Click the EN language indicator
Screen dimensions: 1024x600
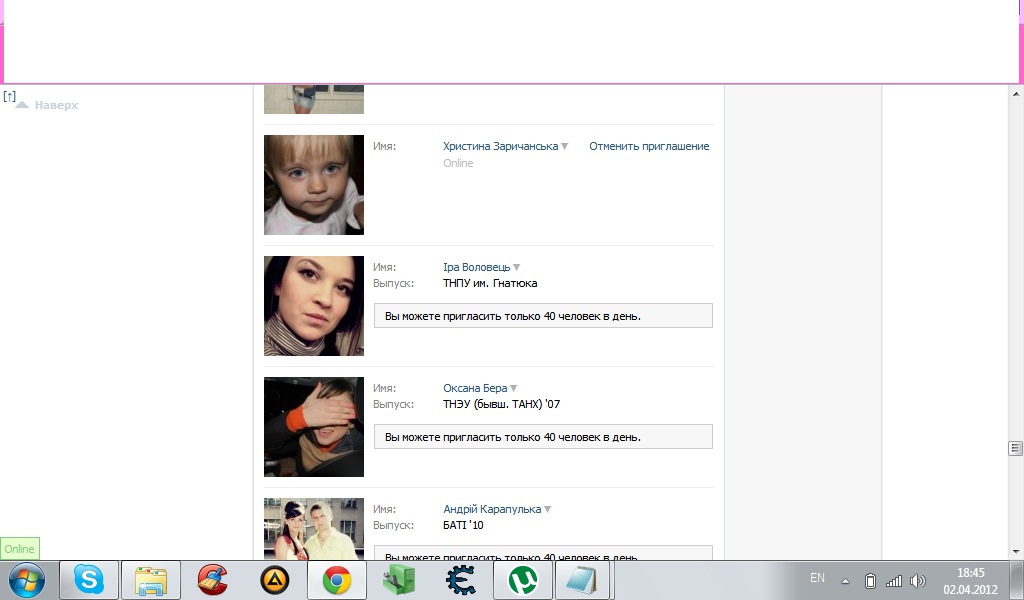pos(817,578)
